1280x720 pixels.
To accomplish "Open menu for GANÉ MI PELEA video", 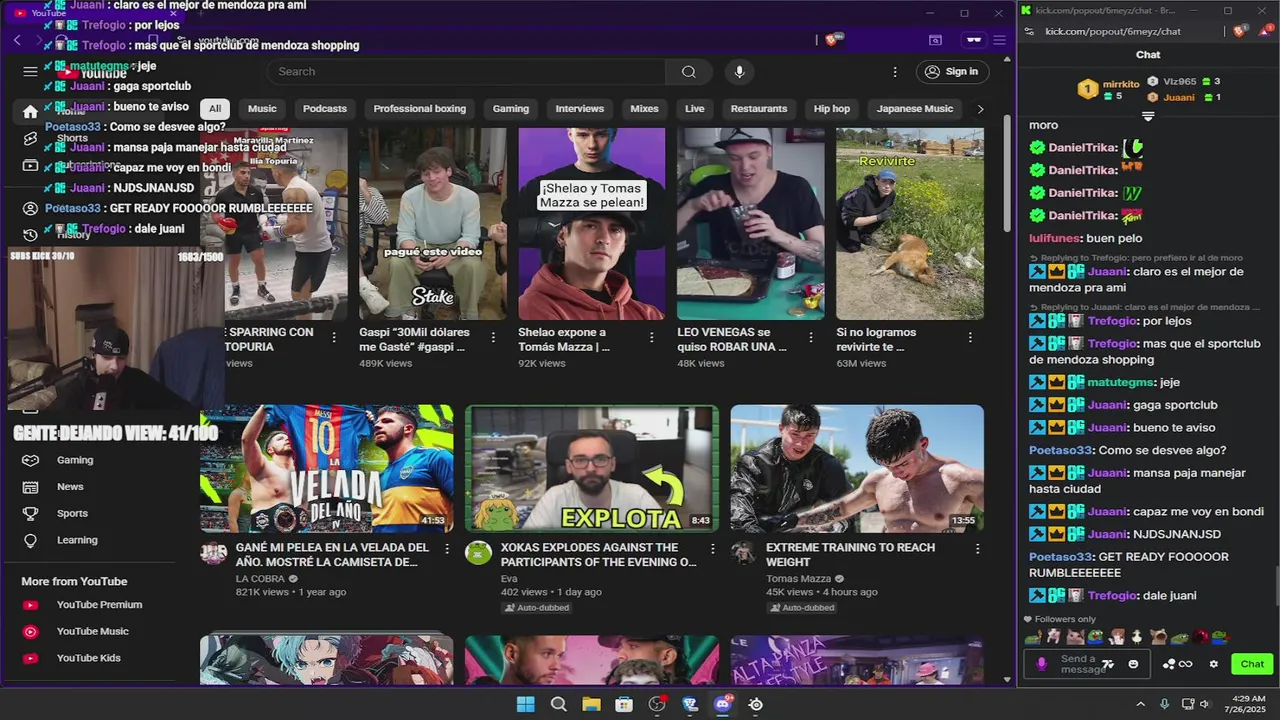I will pyautogui.click(x=447, y=549).
